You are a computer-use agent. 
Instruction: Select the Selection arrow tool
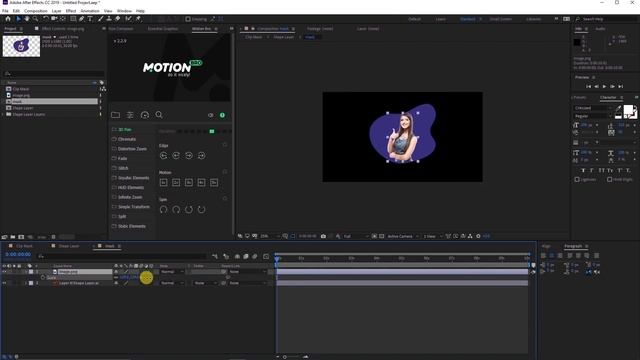(18, 19)
